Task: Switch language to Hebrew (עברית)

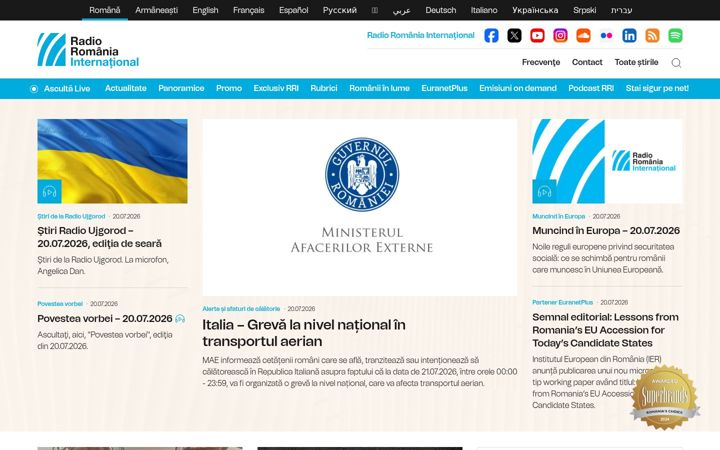Action: click(621, 10)
